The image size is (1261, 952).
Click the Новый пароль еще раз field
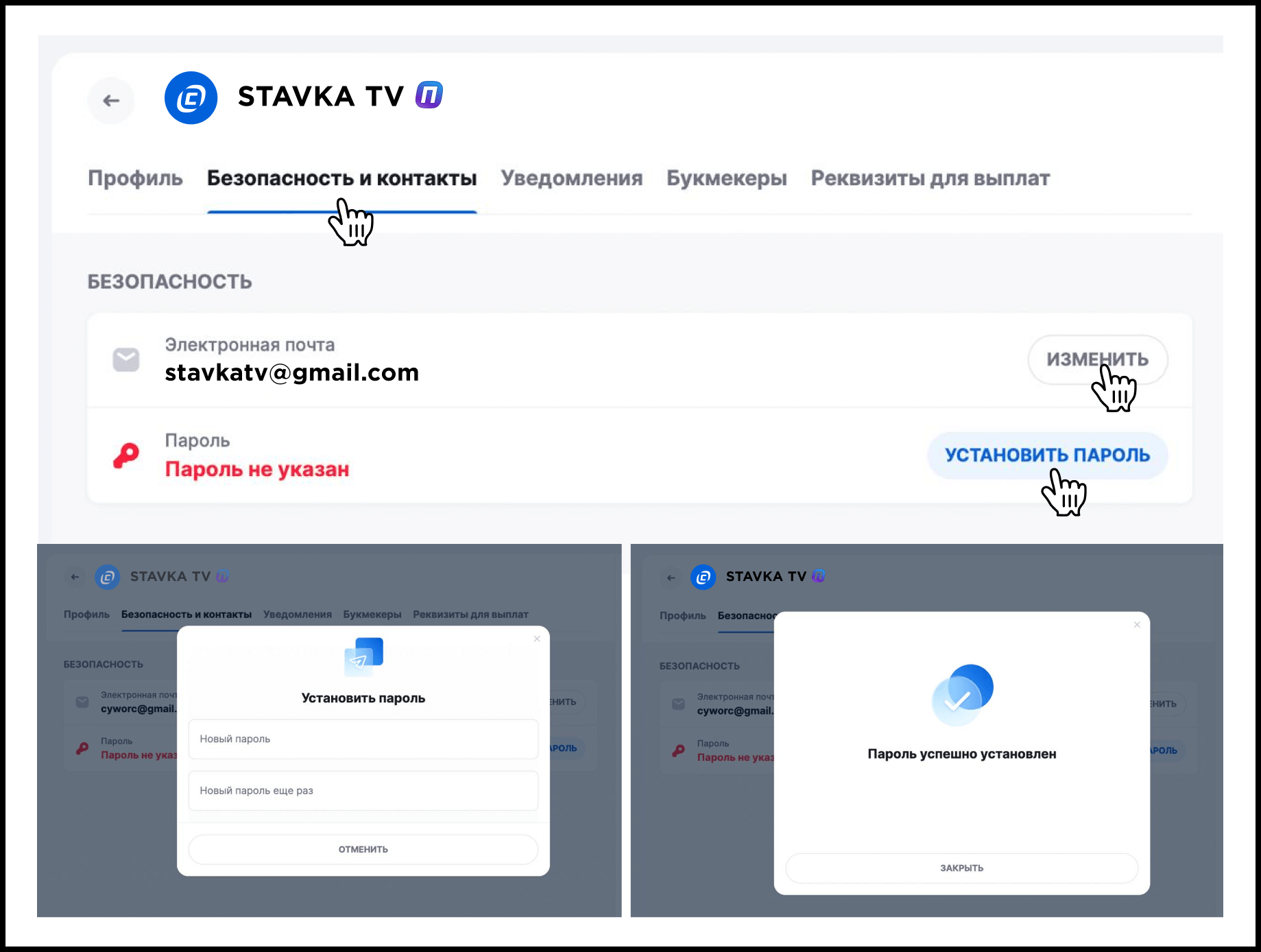coord(363,790)
